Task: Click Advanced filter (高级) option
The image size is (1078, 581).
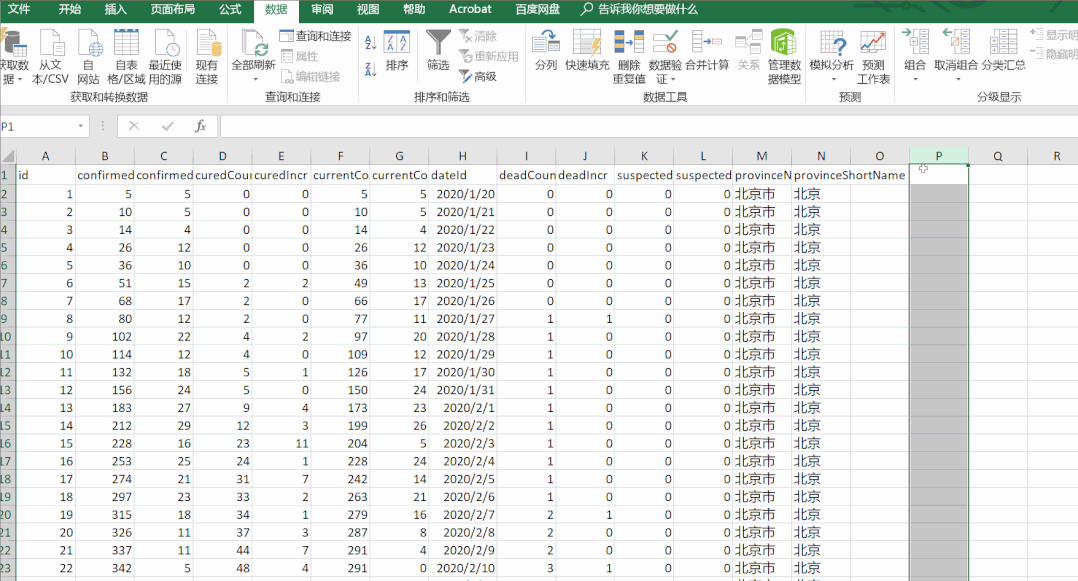Action: [478, 76]
